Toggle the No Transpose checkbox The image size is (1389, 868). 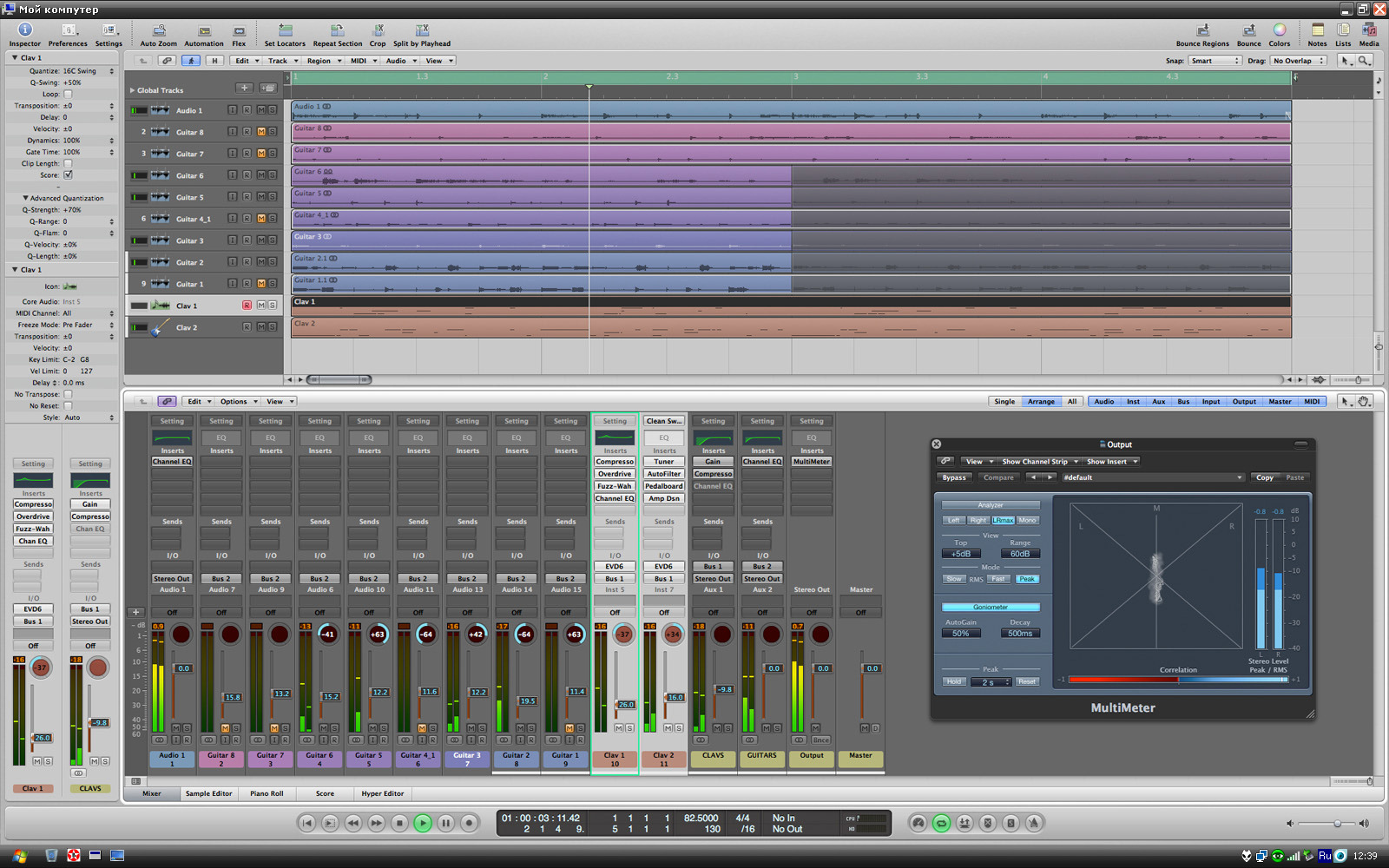tap(68, 394)
